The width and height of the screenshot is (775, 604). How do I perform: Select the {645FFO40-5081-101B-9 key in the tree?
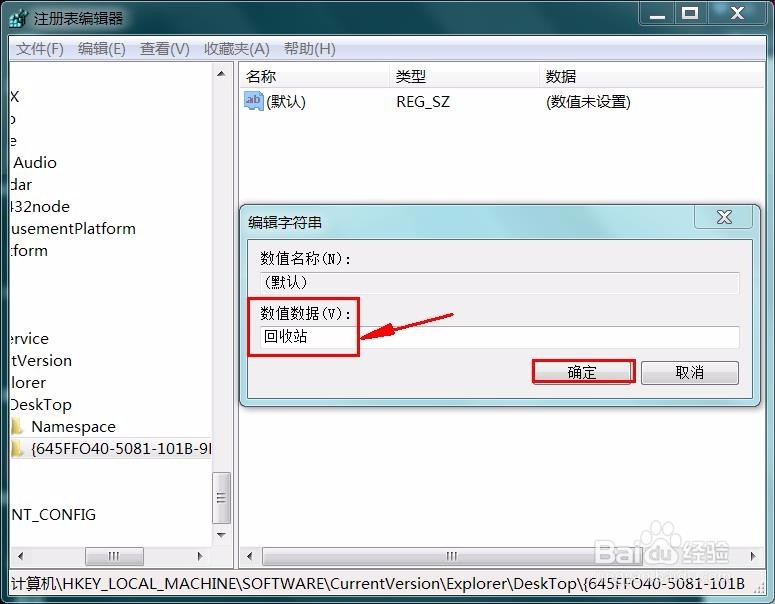121,449
